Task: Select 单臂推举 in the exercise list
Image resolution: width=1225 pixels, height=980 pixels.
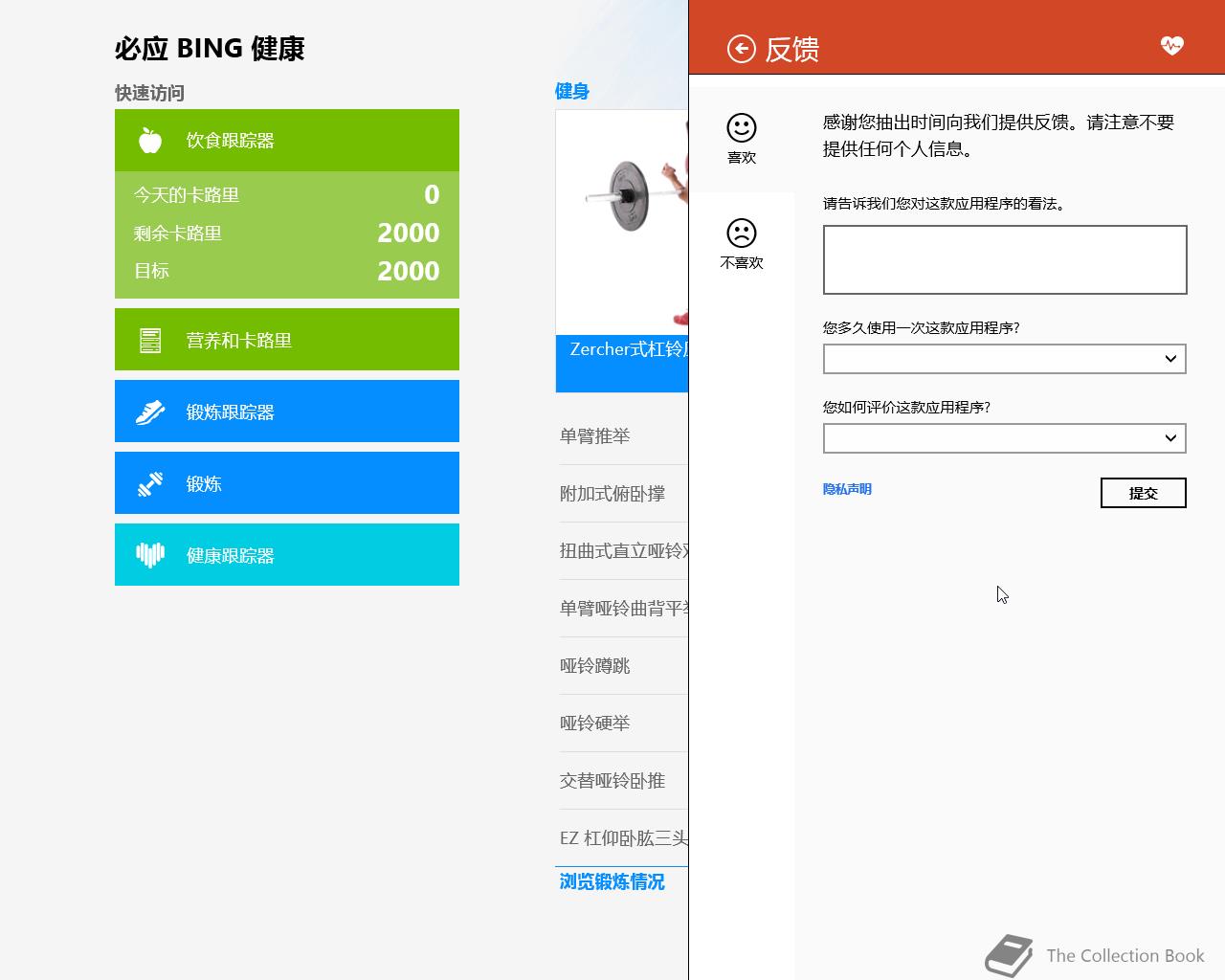Action: point(624,436)
